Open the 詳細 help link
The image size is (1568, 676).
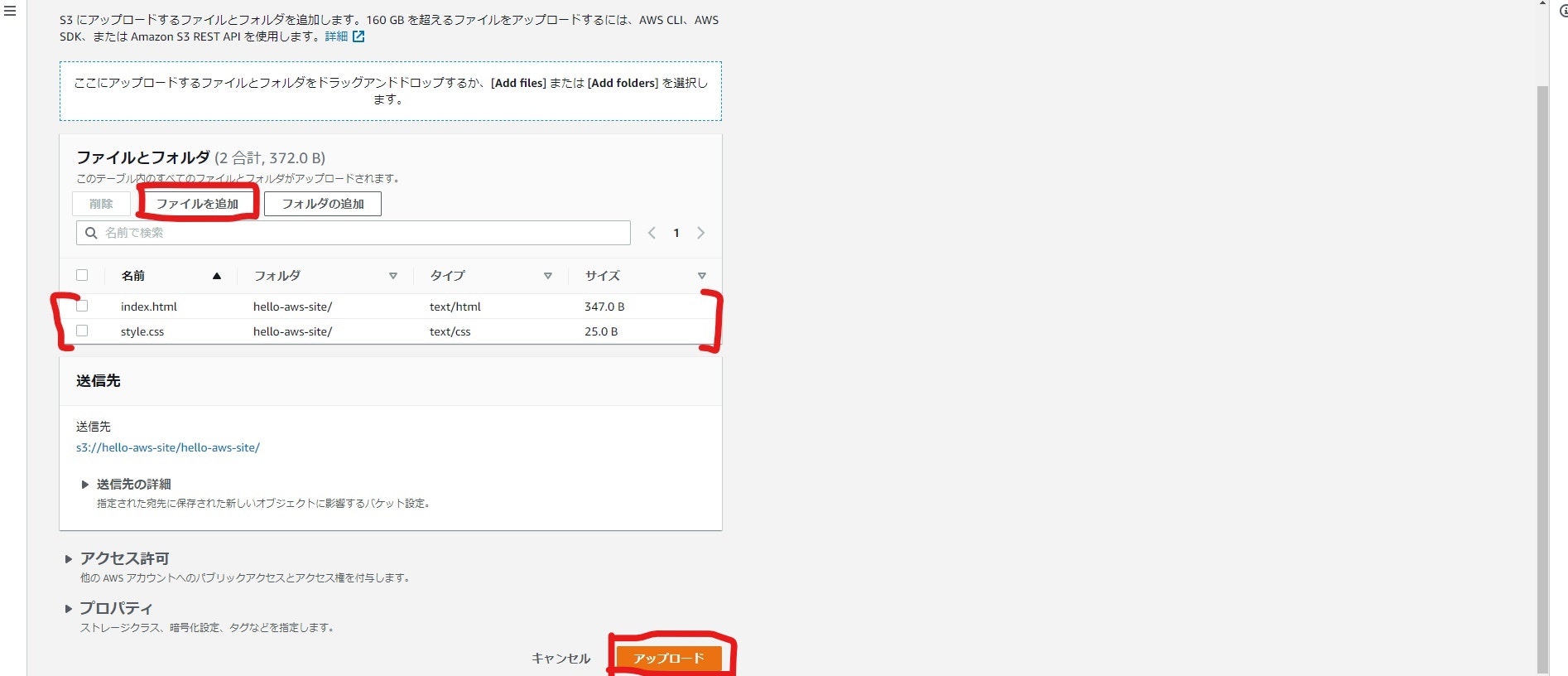(336, 36)
